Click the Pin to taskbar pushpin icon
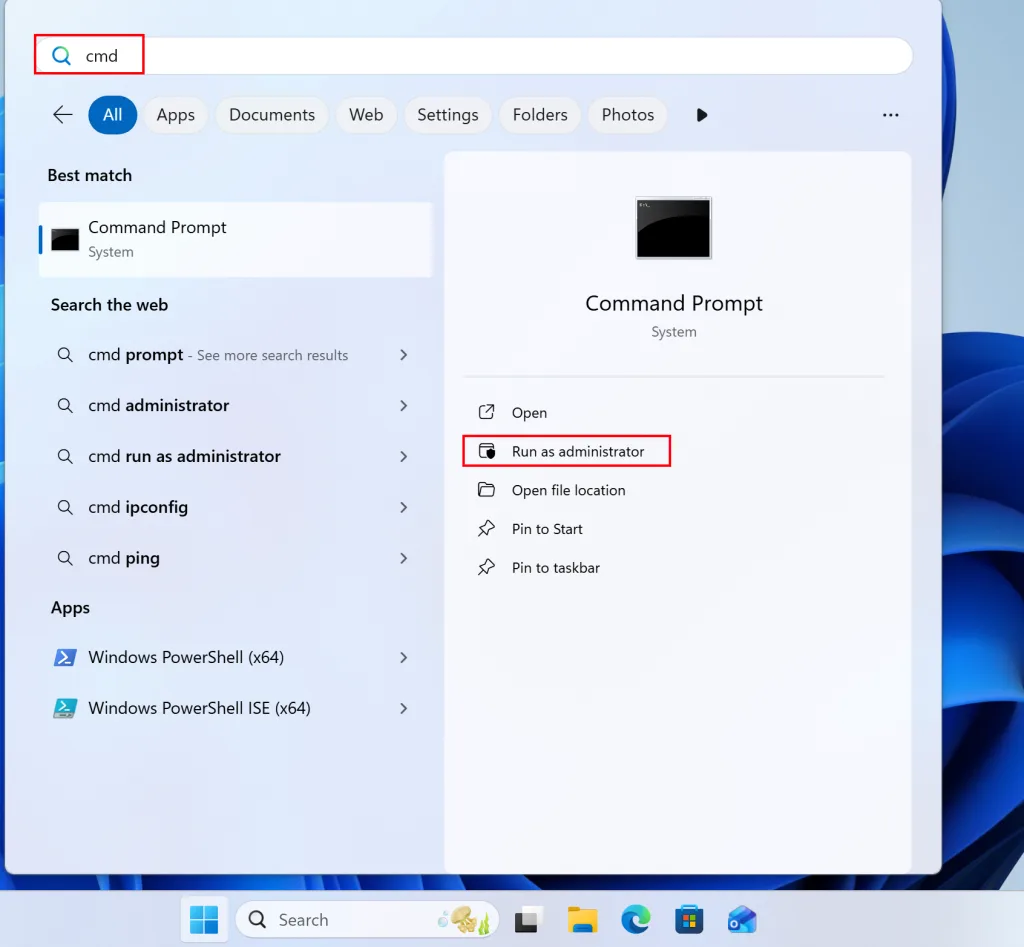This screenshot has height=947, width=1024. pos(487,567)
